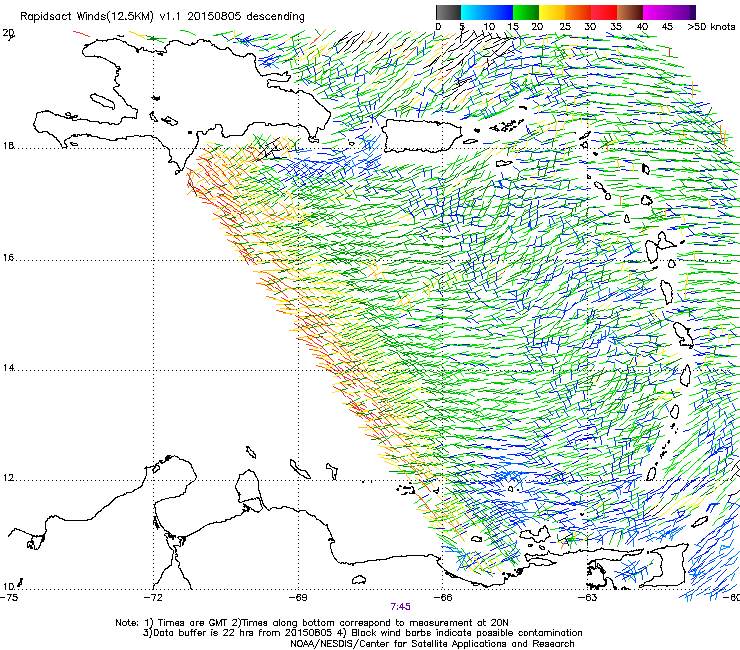
Task: Click the Puerto Rico island outline on the map
Action: [421, 135]
